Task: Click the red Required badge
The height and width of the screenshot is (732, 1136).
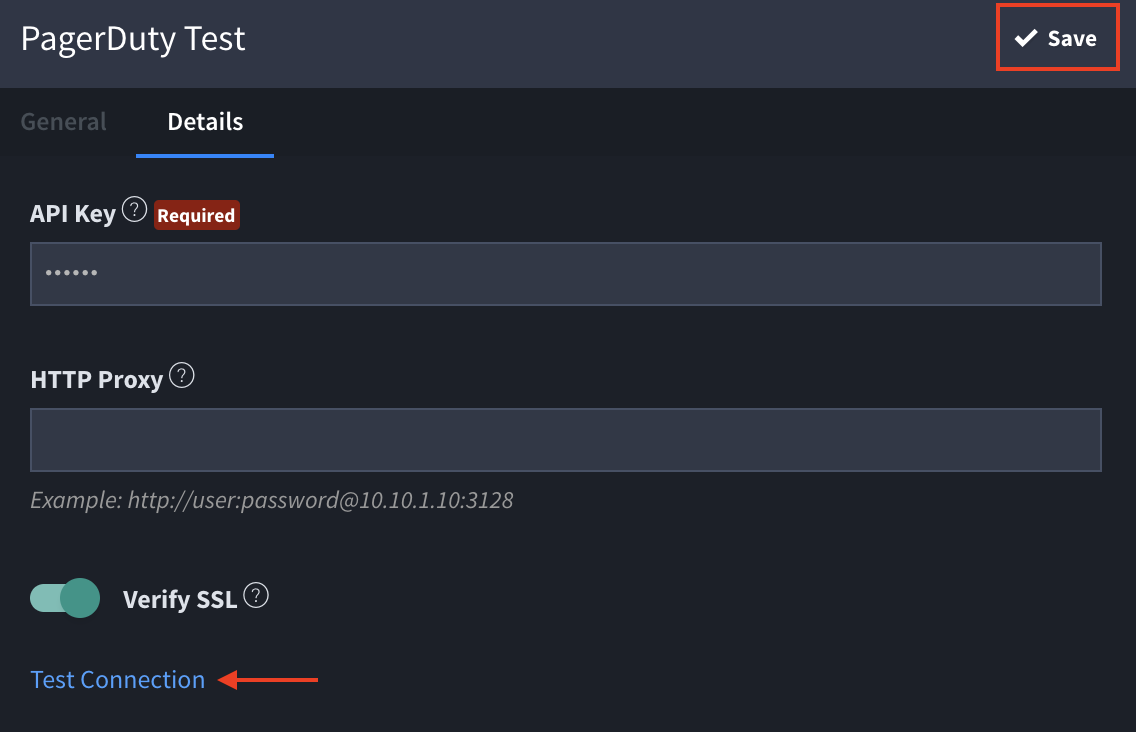Action: coord(196,215)
